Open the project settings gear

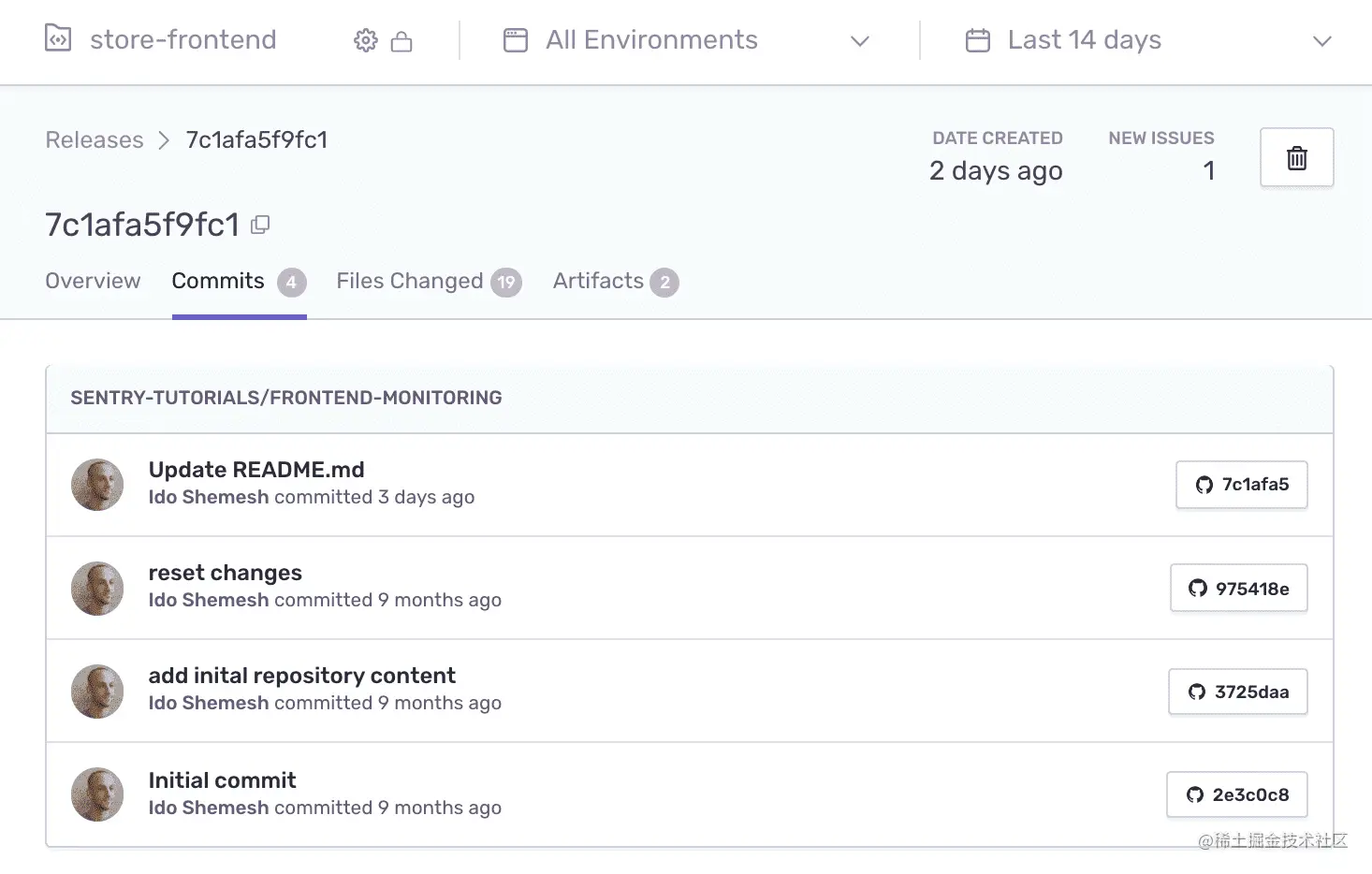365,39
